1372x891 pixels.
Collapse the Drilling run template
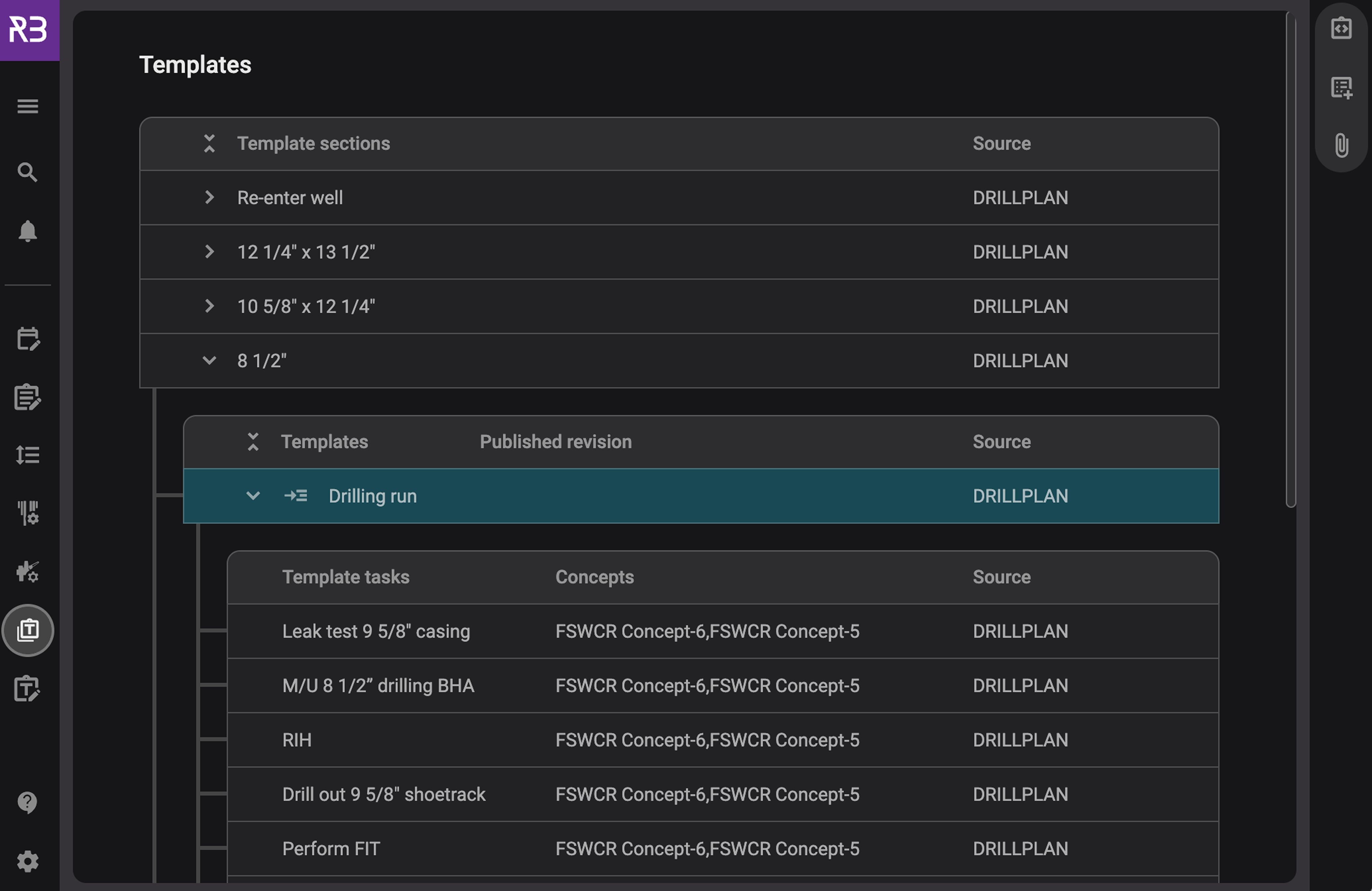click(x=253, y=495)
